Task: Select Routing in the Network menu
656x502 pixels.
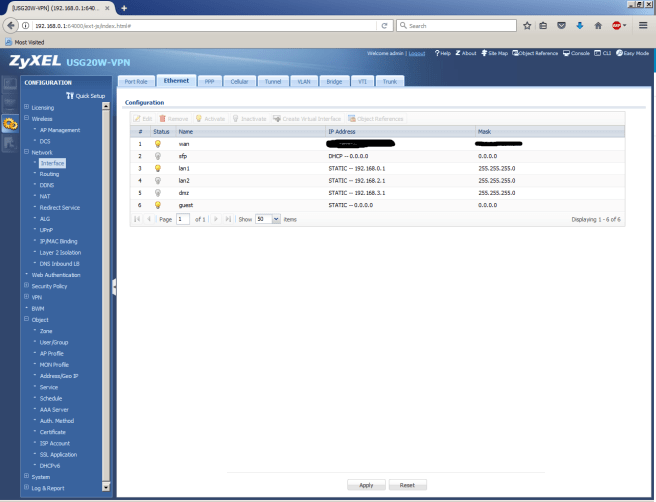Action: click(x=49, y=174)
